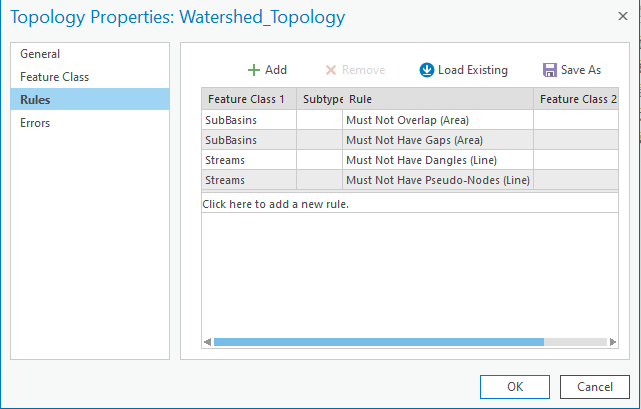Viewport: 641px width, 409px height.
Task: Select the Must Not Have Dangles rule
Action: pos(420,160)
